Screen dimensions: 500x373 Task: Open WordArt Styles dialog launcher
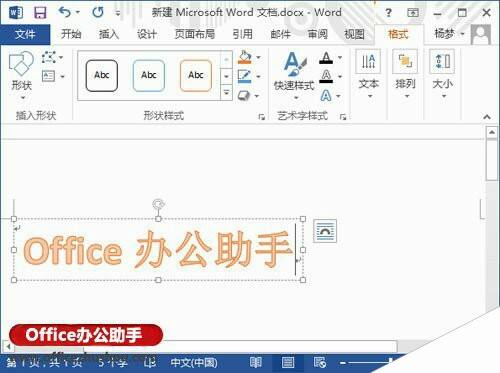(343, 117)
